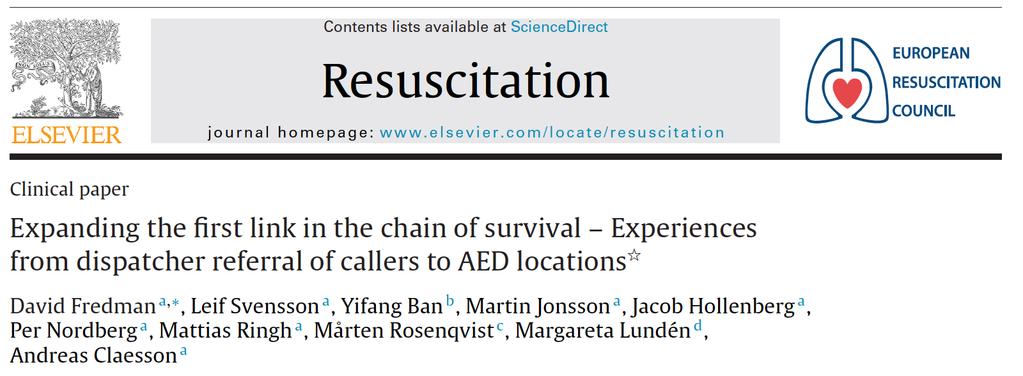The height and width of the screenshot is (376, 1023).
Task: Click the Clinical paper section label
Action: pyautogui.click(x=70, y=190)
